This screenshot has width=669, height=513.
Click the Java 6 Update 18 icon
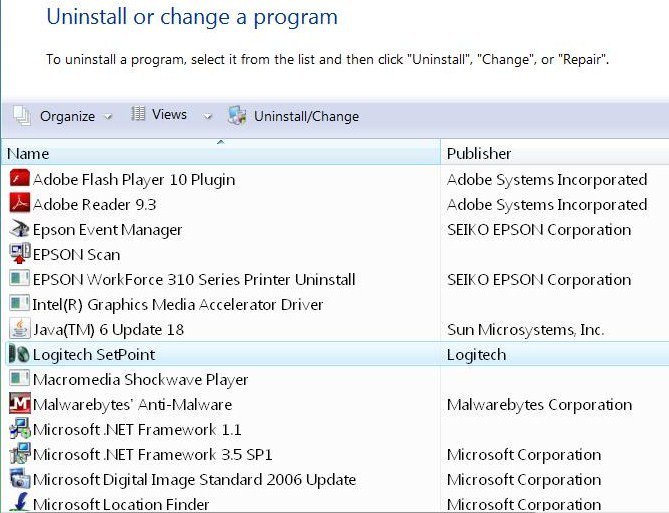[20, 329]
